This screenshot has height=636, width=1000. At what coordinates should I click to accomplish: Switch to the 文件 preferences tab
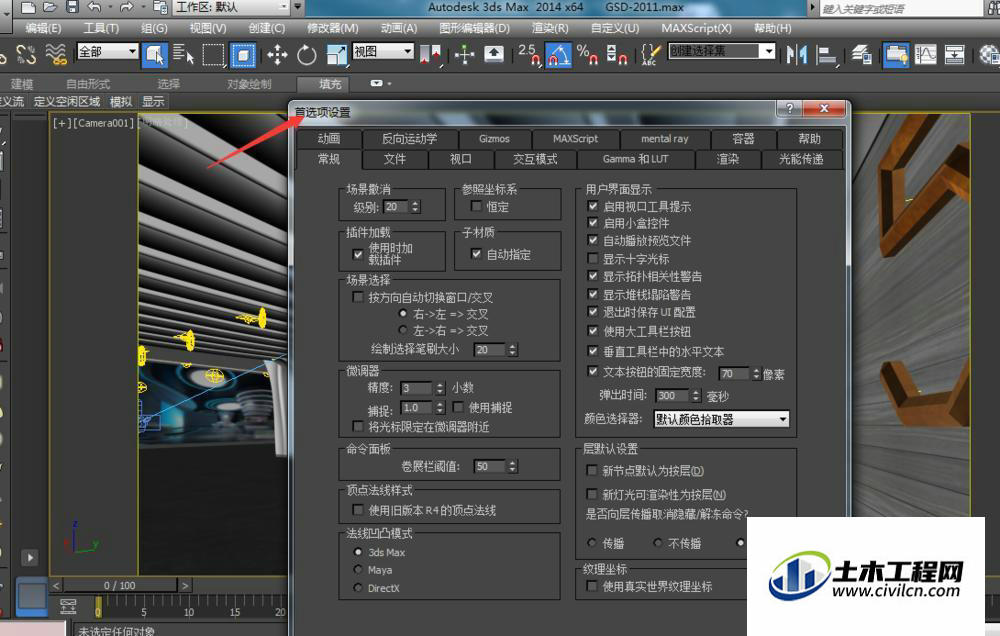tap(395, 159)
